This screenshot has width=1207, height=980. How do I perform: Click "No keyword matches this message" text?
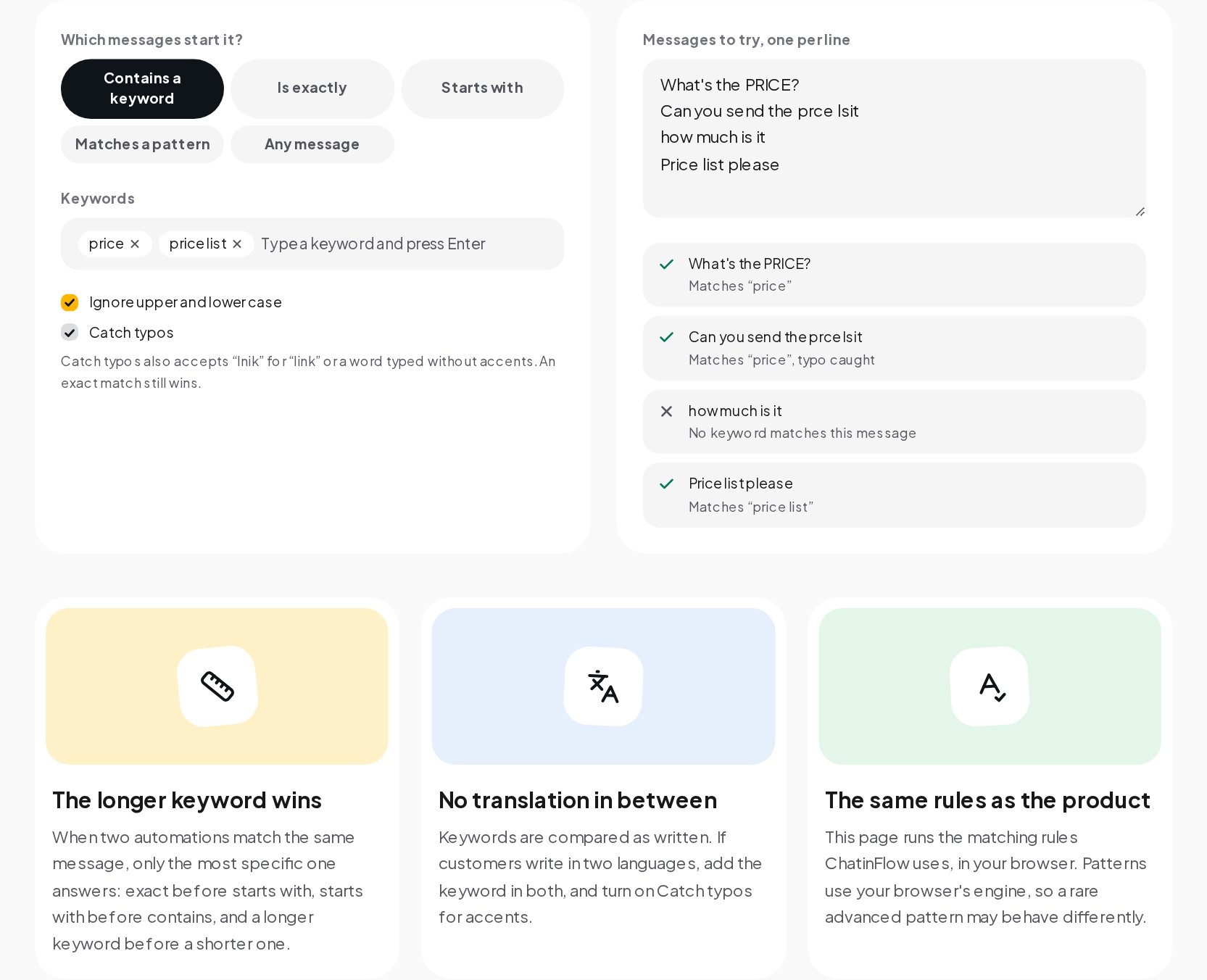click(802, 433)
